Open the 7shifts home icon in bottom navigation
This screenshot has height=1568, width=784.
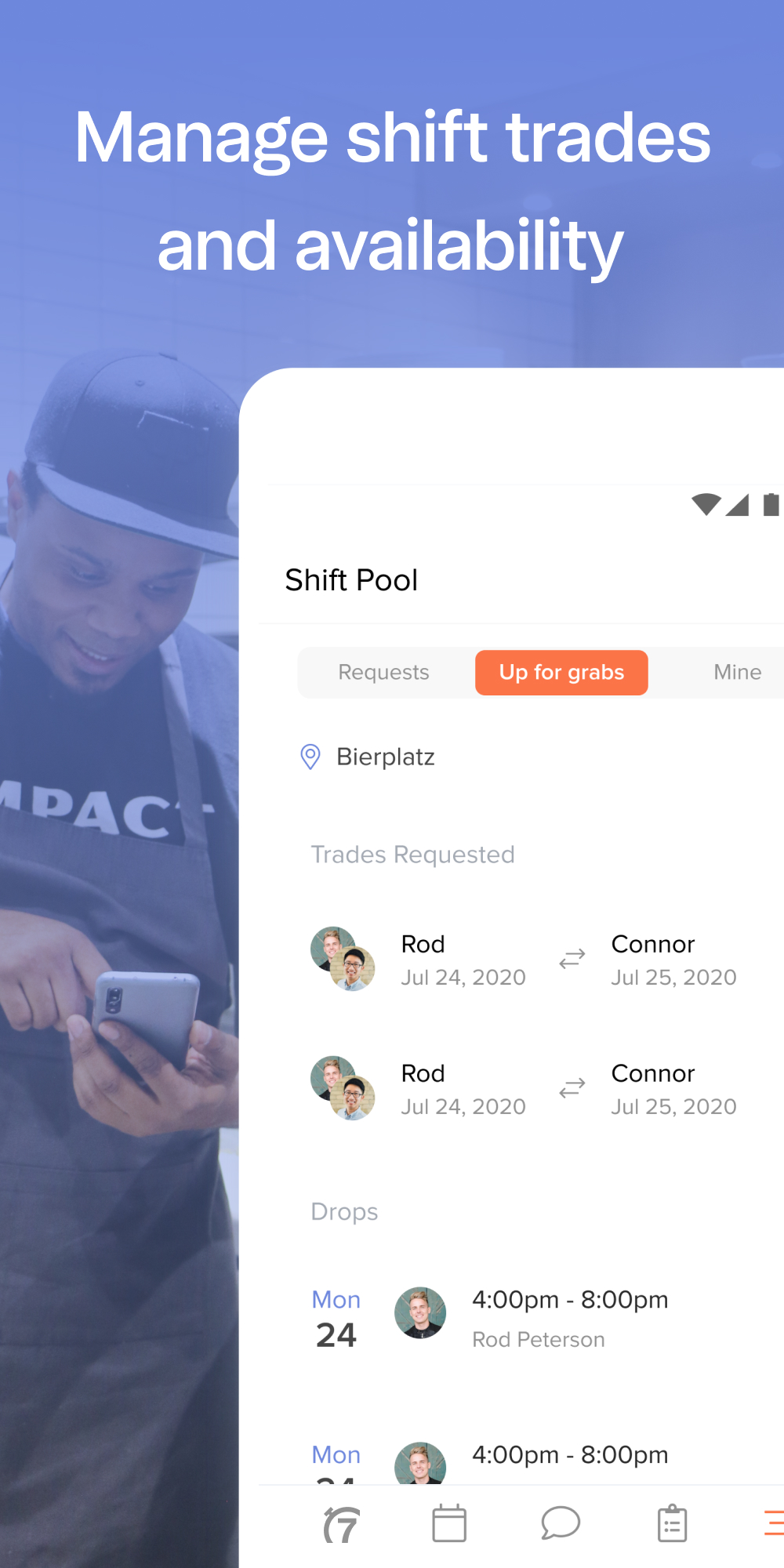point(342,1525)
